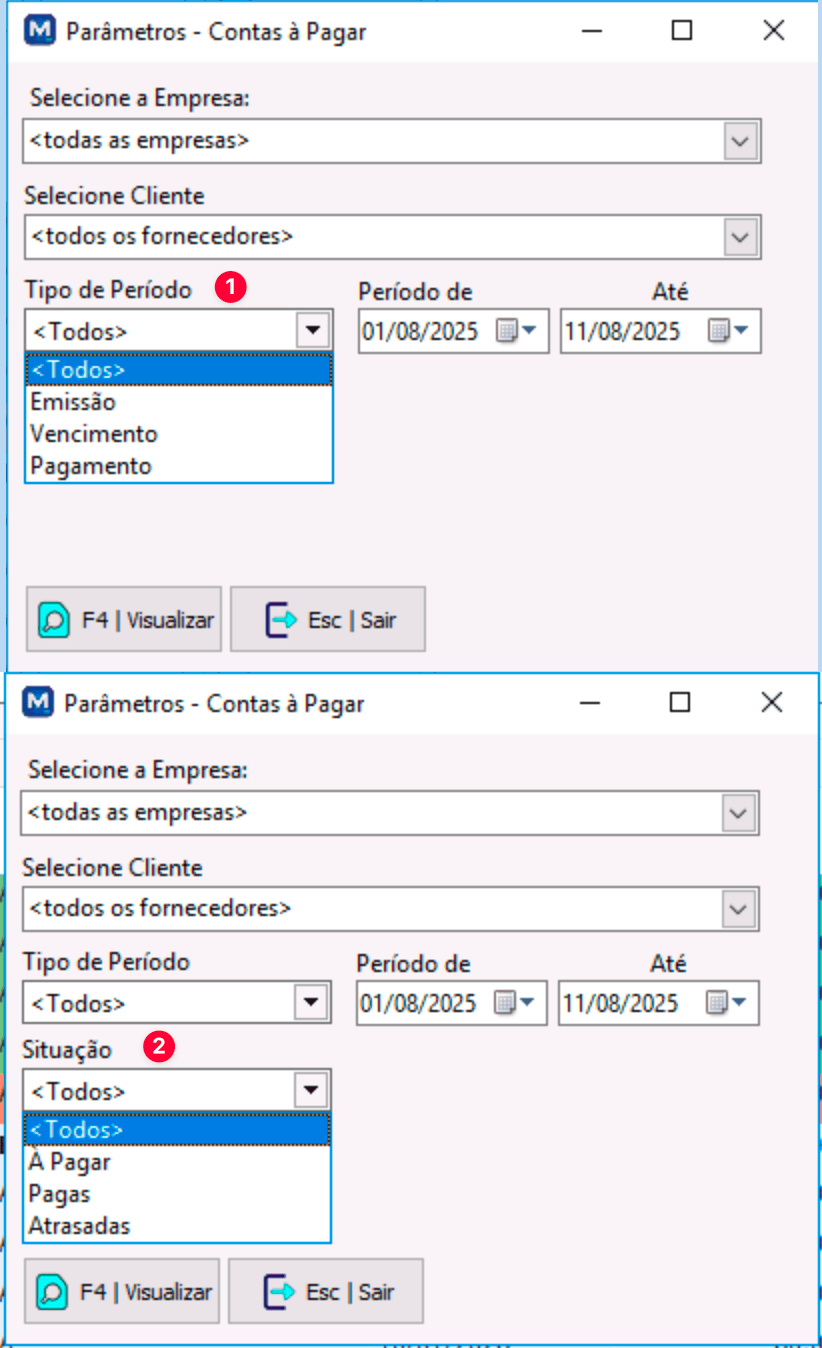822x1348 pixels.
Task: Click the M app logo in the bottom title bar
Action: pos(38,703)
